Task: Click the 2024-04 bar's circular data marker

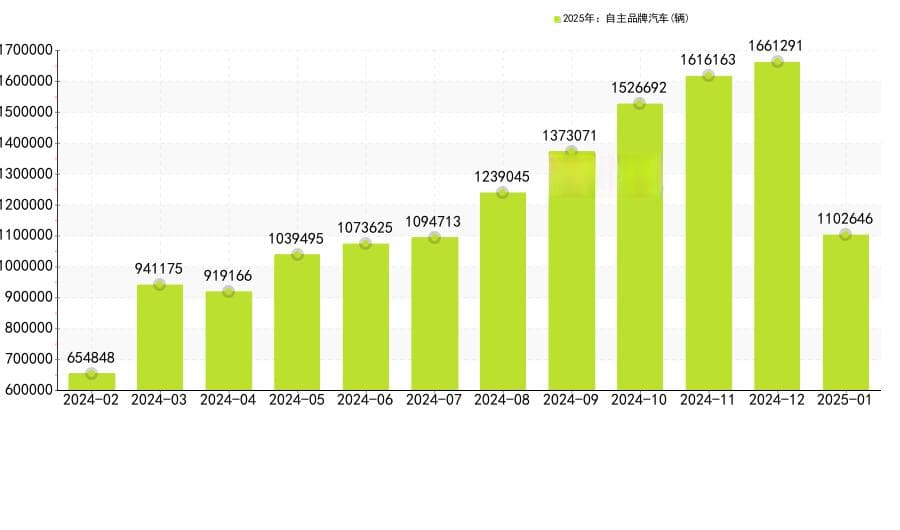Action: point(228,292)
